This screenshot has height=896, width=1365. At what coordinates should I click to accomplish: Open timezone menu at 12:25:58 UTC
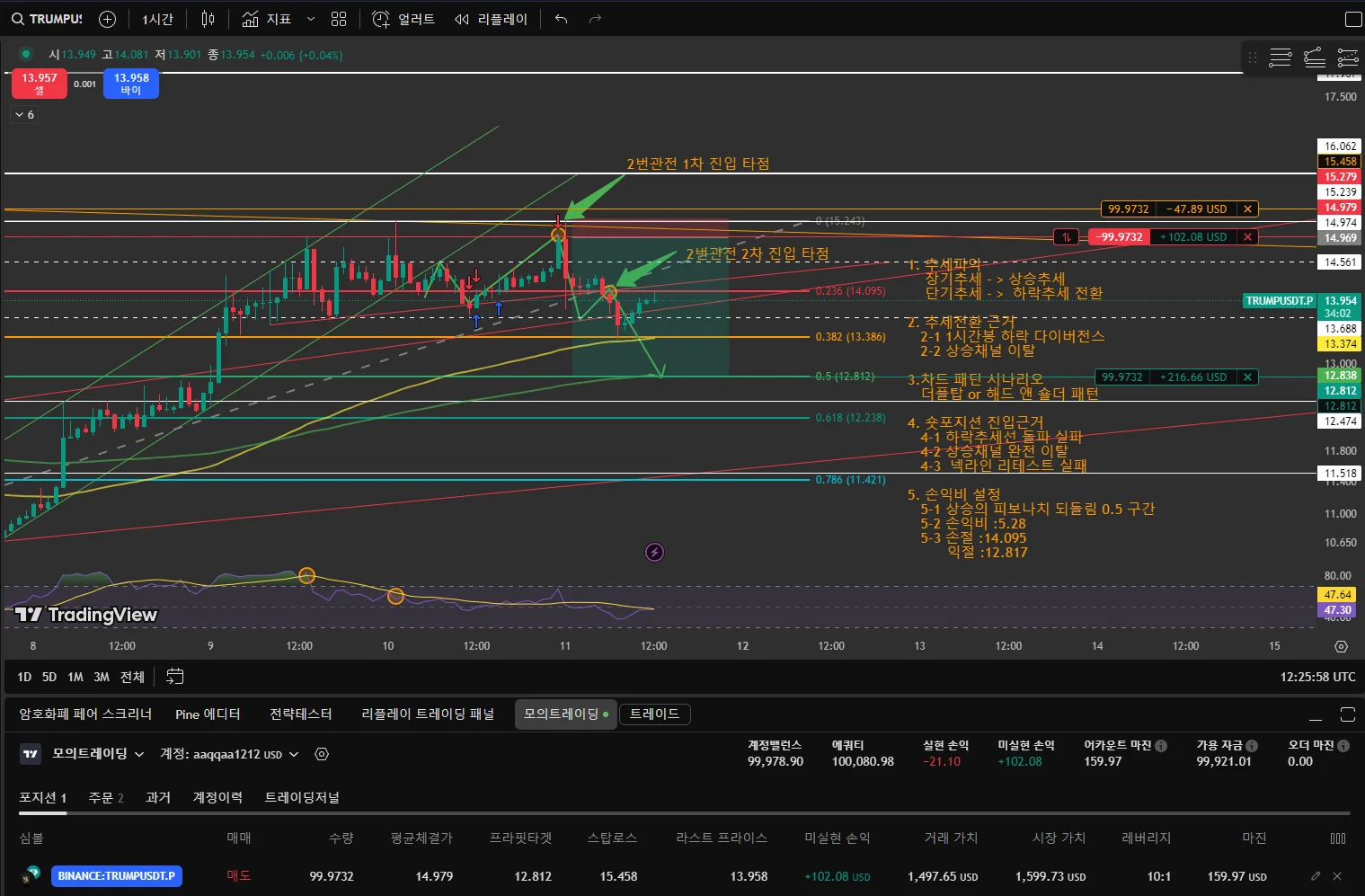click(1317, 677)
